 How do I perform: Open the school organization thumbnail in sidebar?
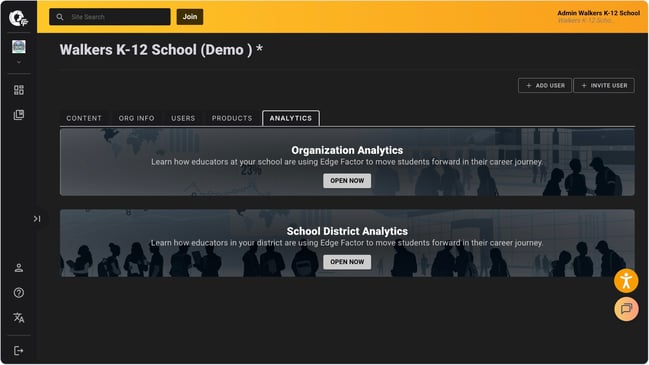point(19,47)
